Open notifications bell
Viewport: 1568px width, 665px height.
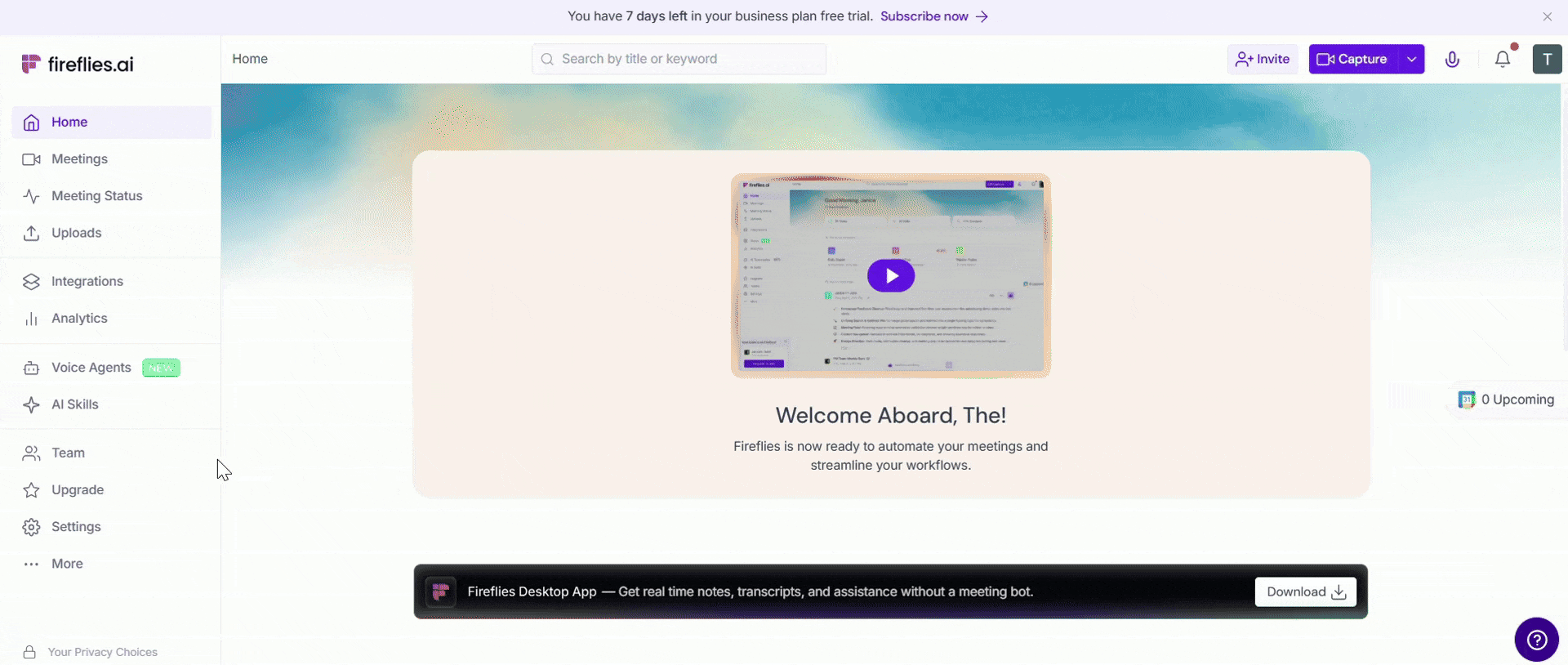click(1503, 59)
